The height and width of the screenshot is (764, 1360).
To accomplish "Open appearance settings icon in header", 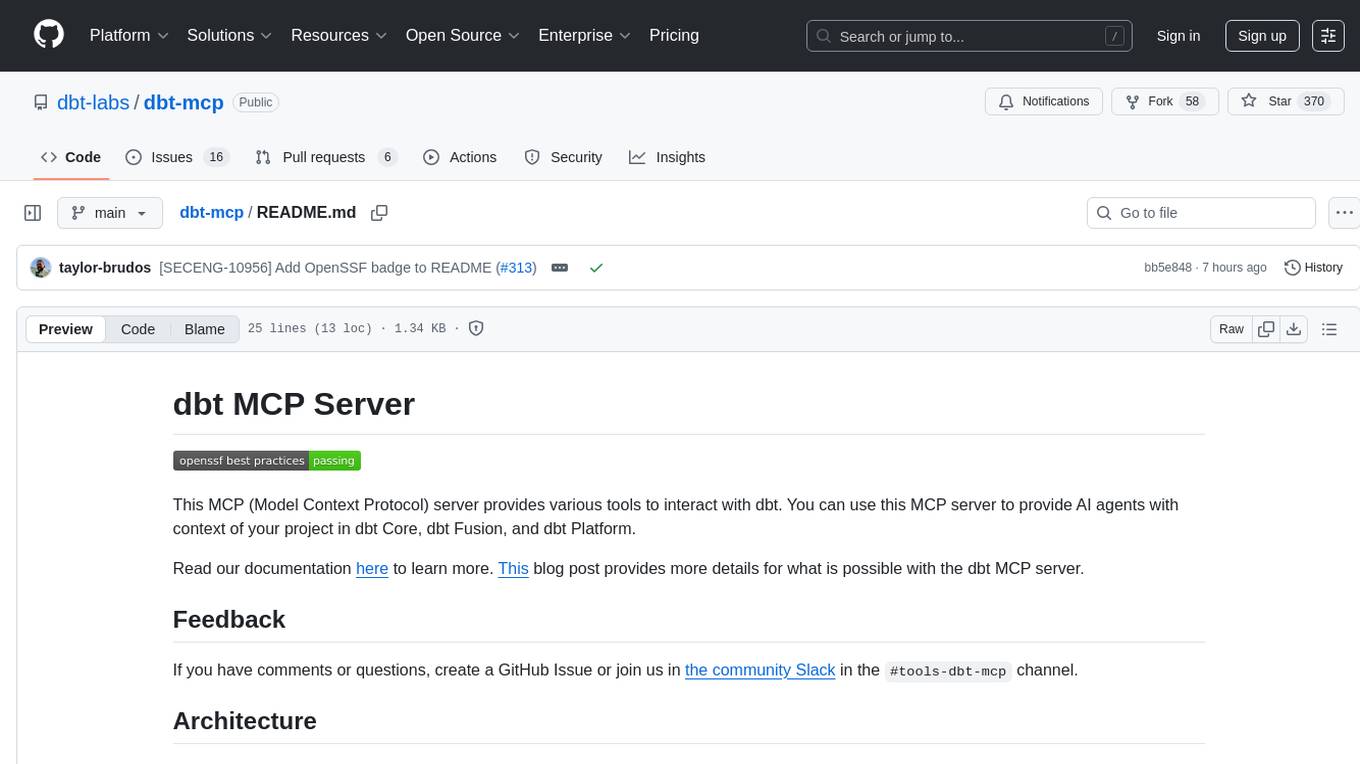I will click(1328, 36).
